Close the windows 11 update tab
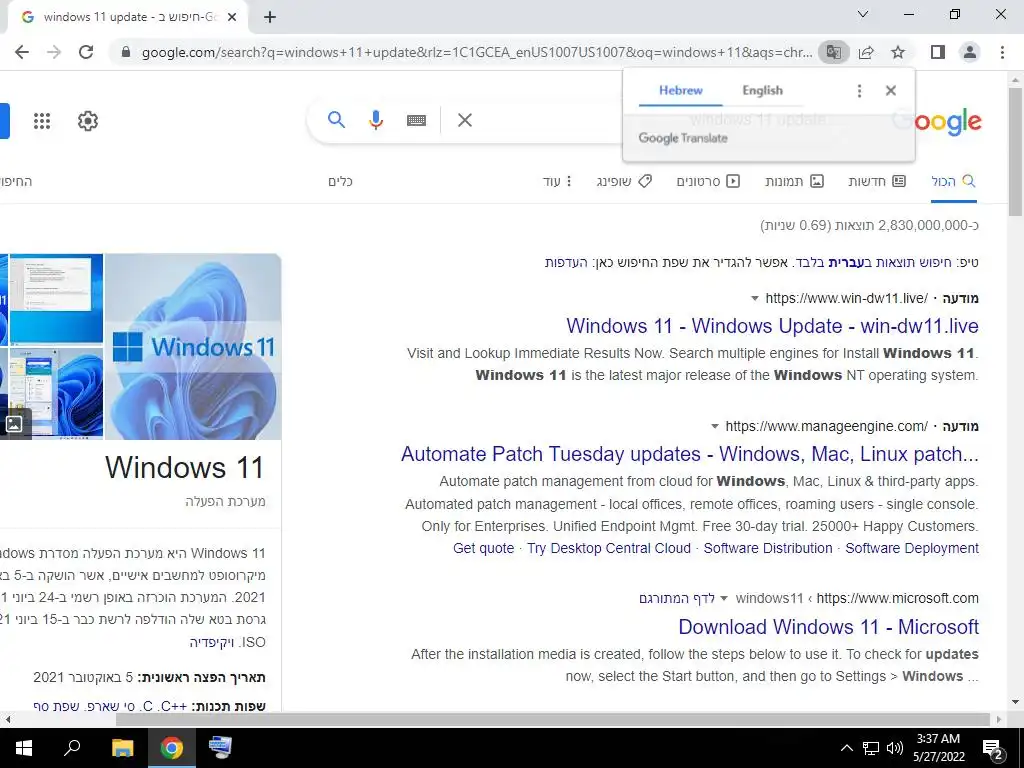 232,17
